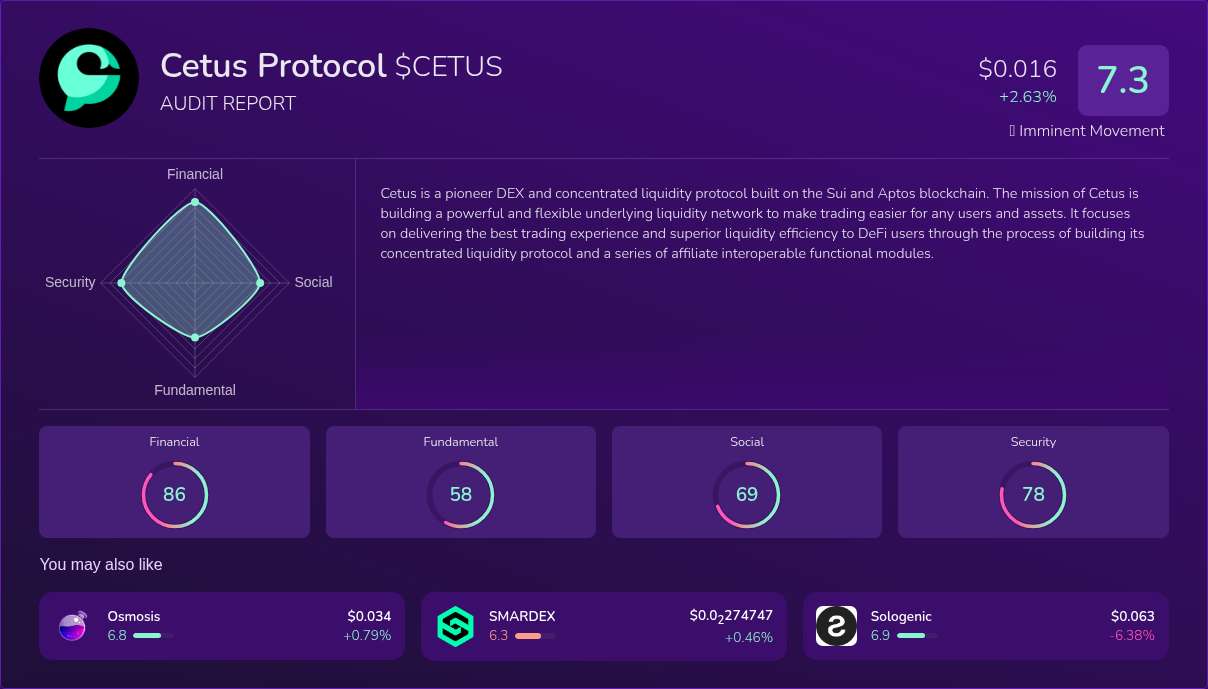Select the Social score gauge
Image resolution: width=1208 pixels, height=689 pixels.
click(x=747, y=494)
